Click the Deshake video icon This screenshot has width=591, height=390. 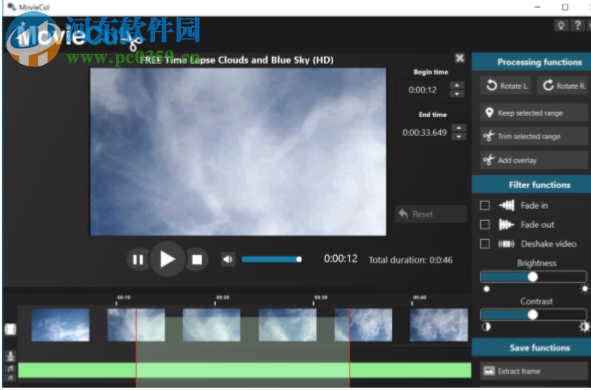click(506, 244)
